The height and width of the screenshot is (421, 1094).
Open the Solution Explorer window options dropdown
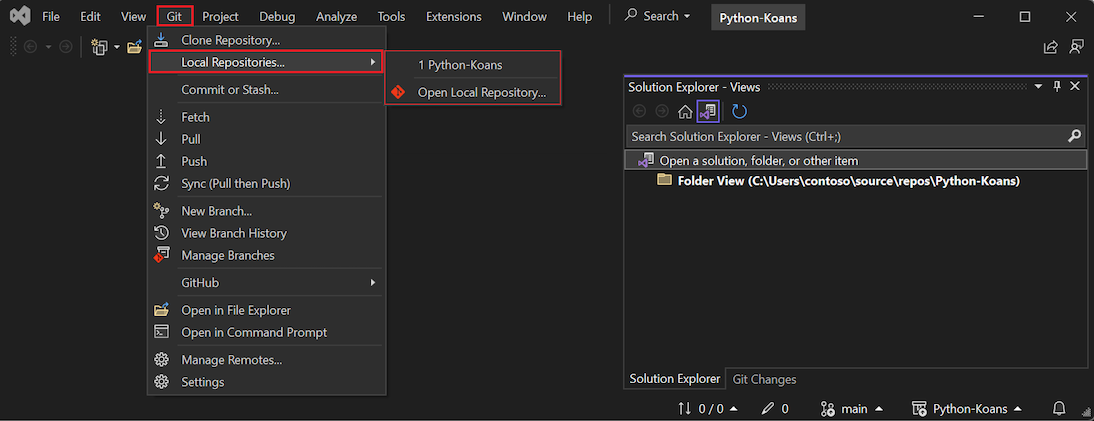click(x=1038, y=87)
